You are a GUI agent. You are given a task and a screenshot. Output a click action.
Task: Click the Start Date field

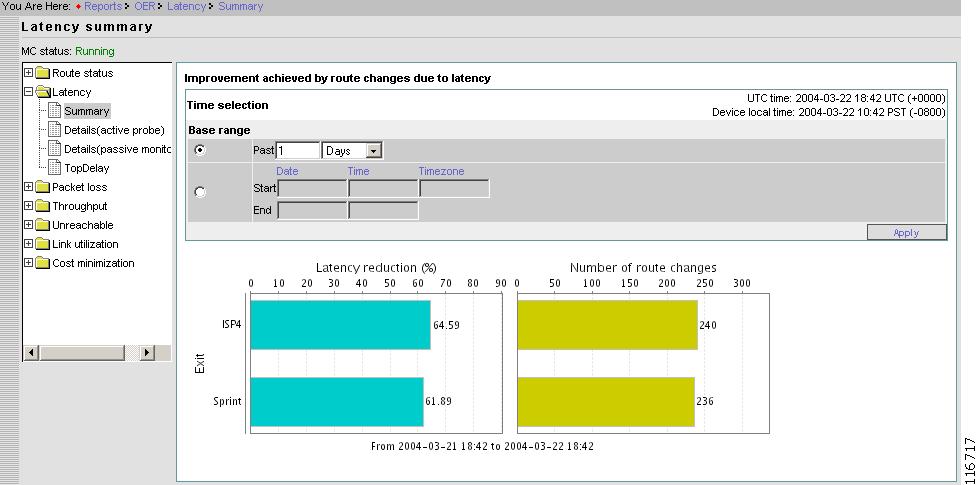tap(312, 188)
